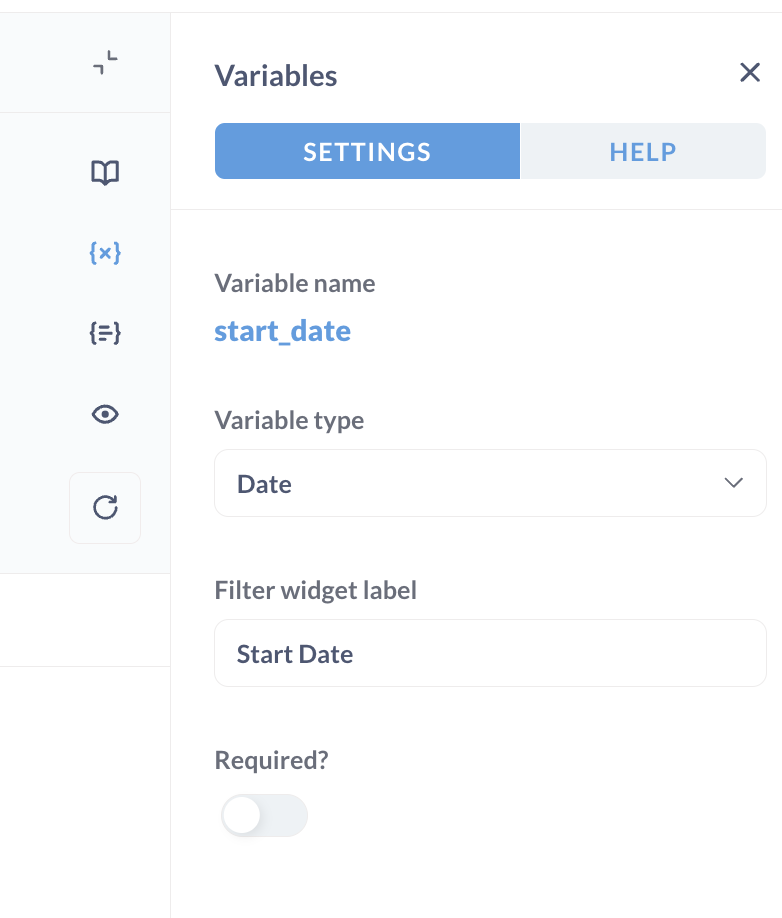Enable the Required toggle switch
The height and width of the screenshot is (918, 782).
coord(264,815)
